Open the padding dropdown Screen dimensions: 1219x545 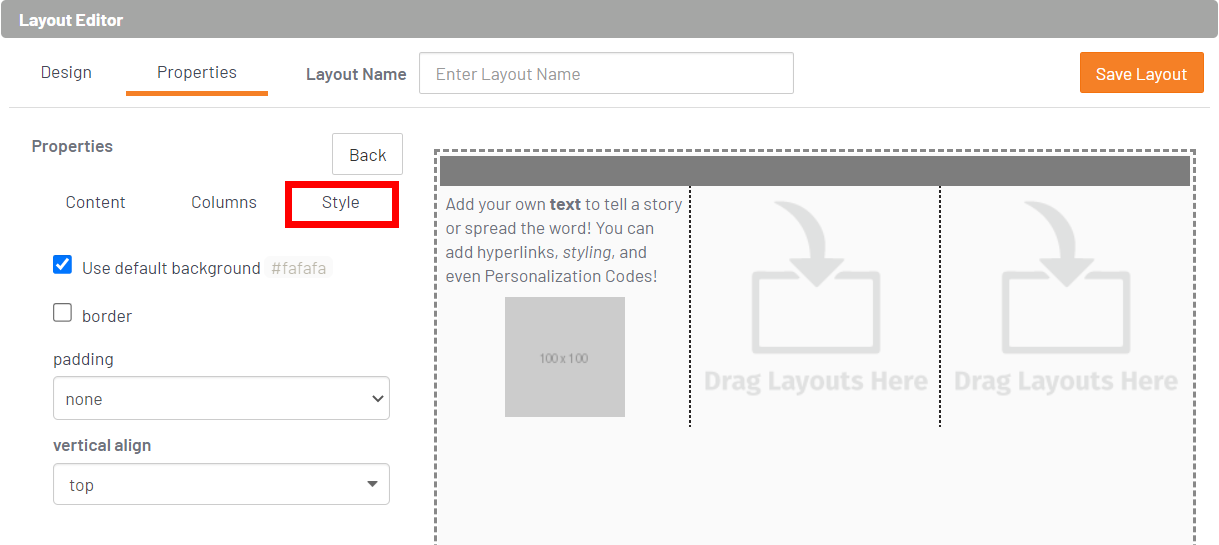point(221,398)
